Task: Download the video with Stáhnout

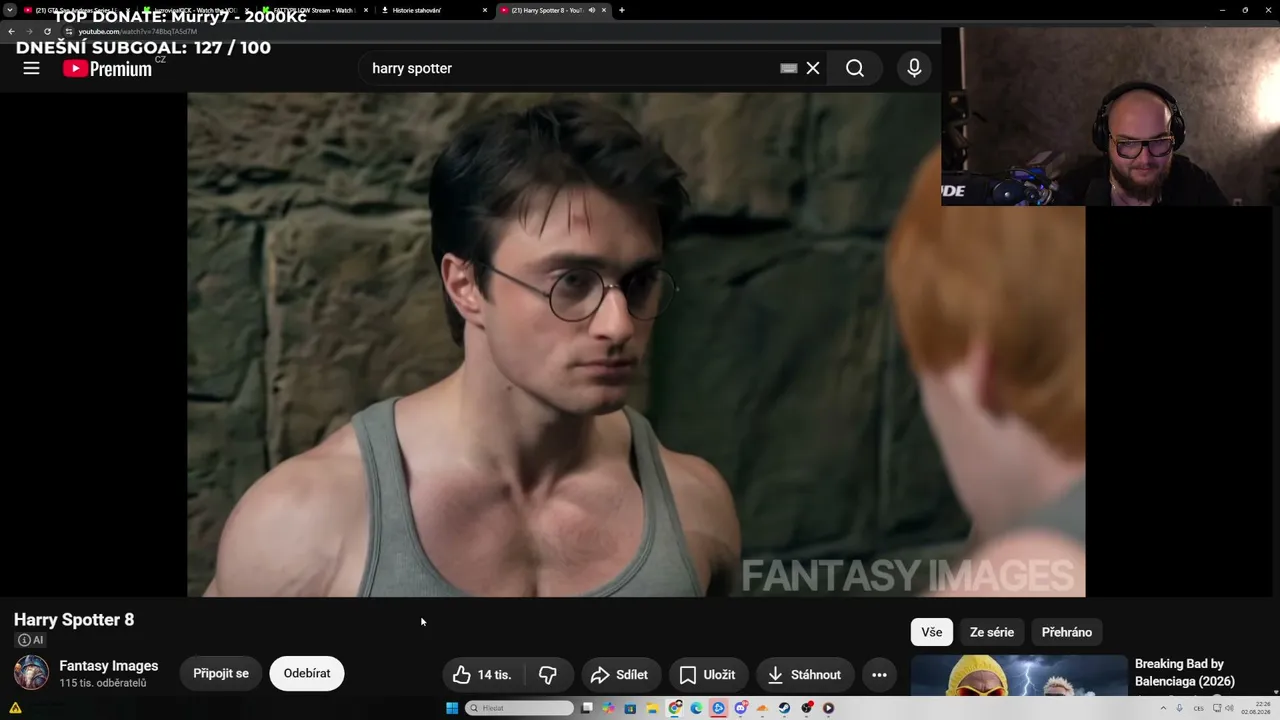Action: pos(805,675)
